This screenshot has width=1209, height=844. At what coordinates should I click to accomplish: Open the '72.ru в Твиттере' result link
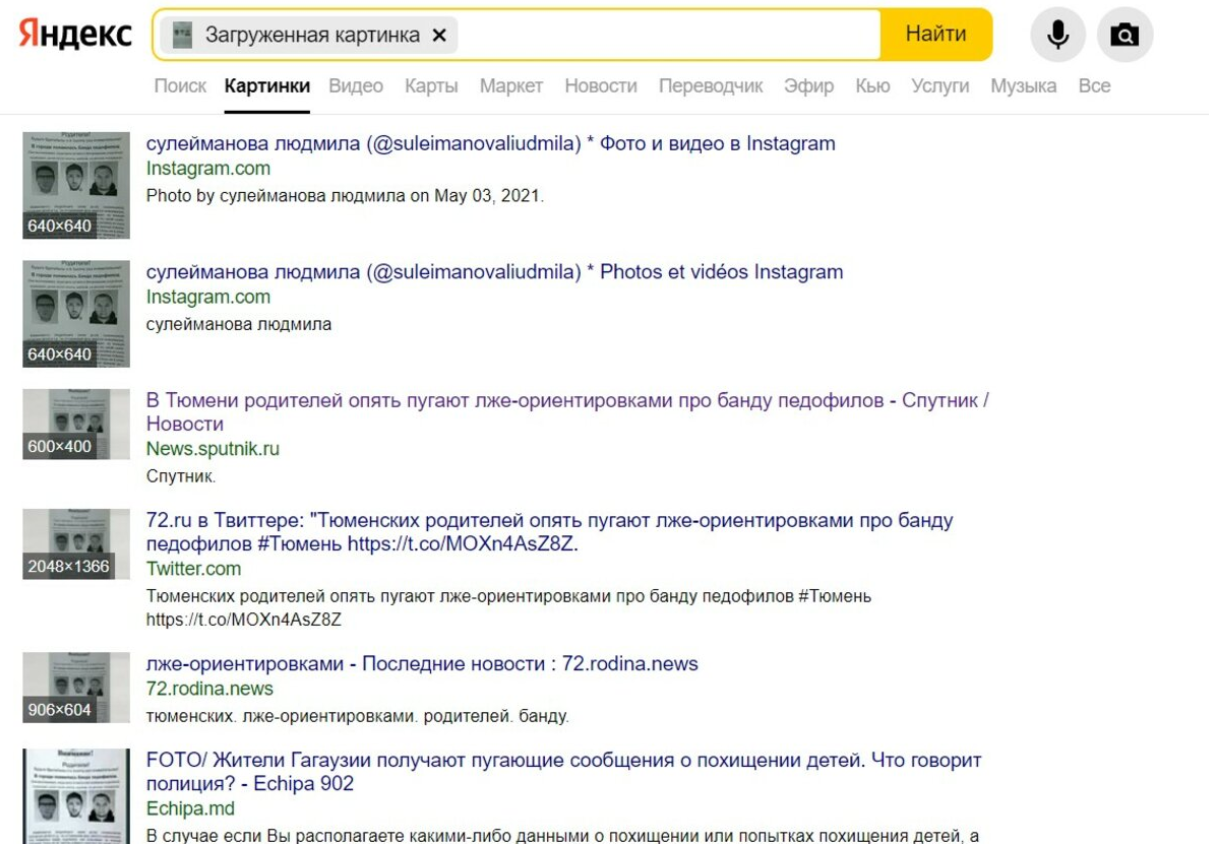[x=550, y=532]
